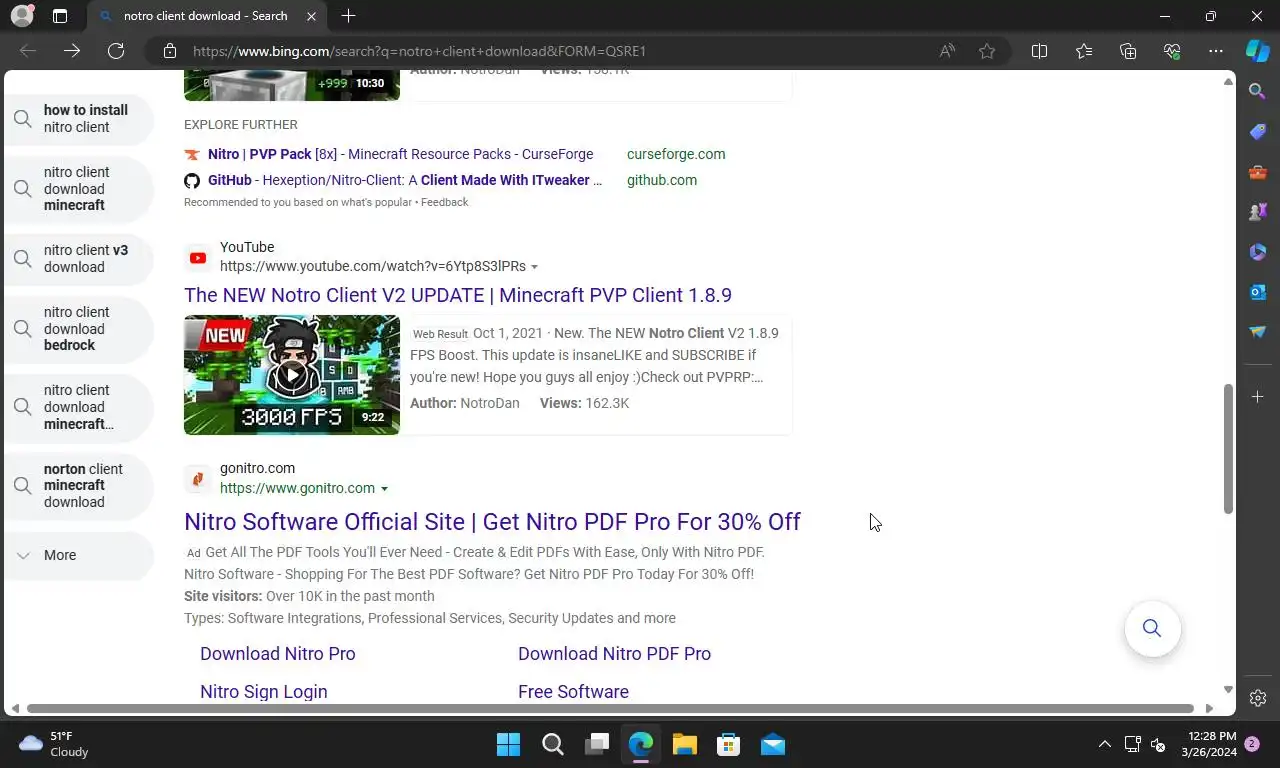Click the floating round search button
The height and width of the screenshot is (768, 1280).
point(1152,628)
